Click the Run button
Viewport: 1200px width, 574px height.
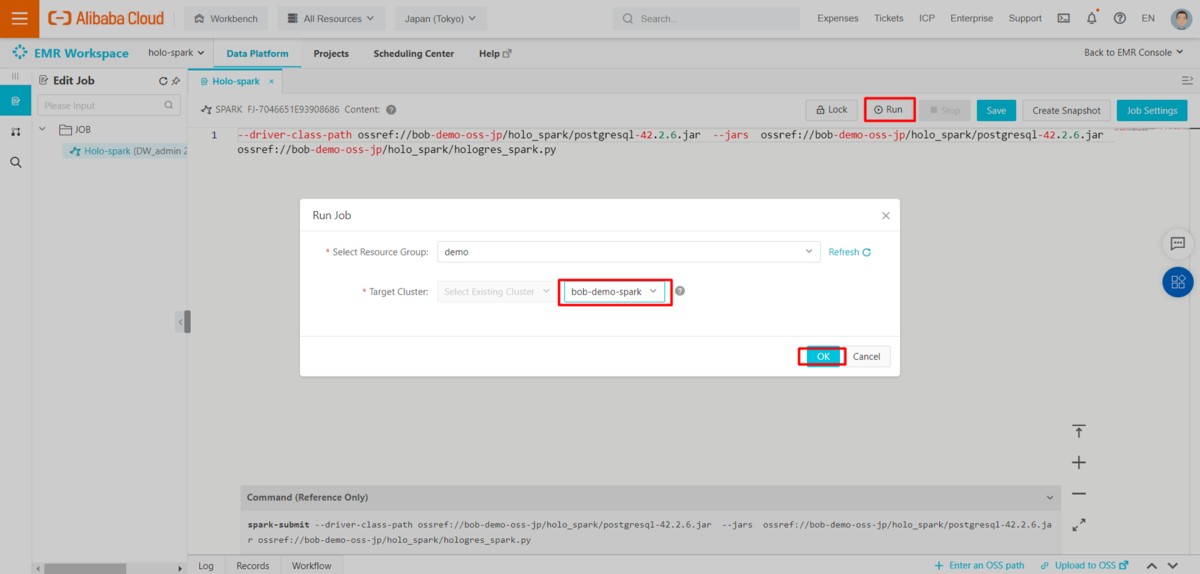pos(889,110)
